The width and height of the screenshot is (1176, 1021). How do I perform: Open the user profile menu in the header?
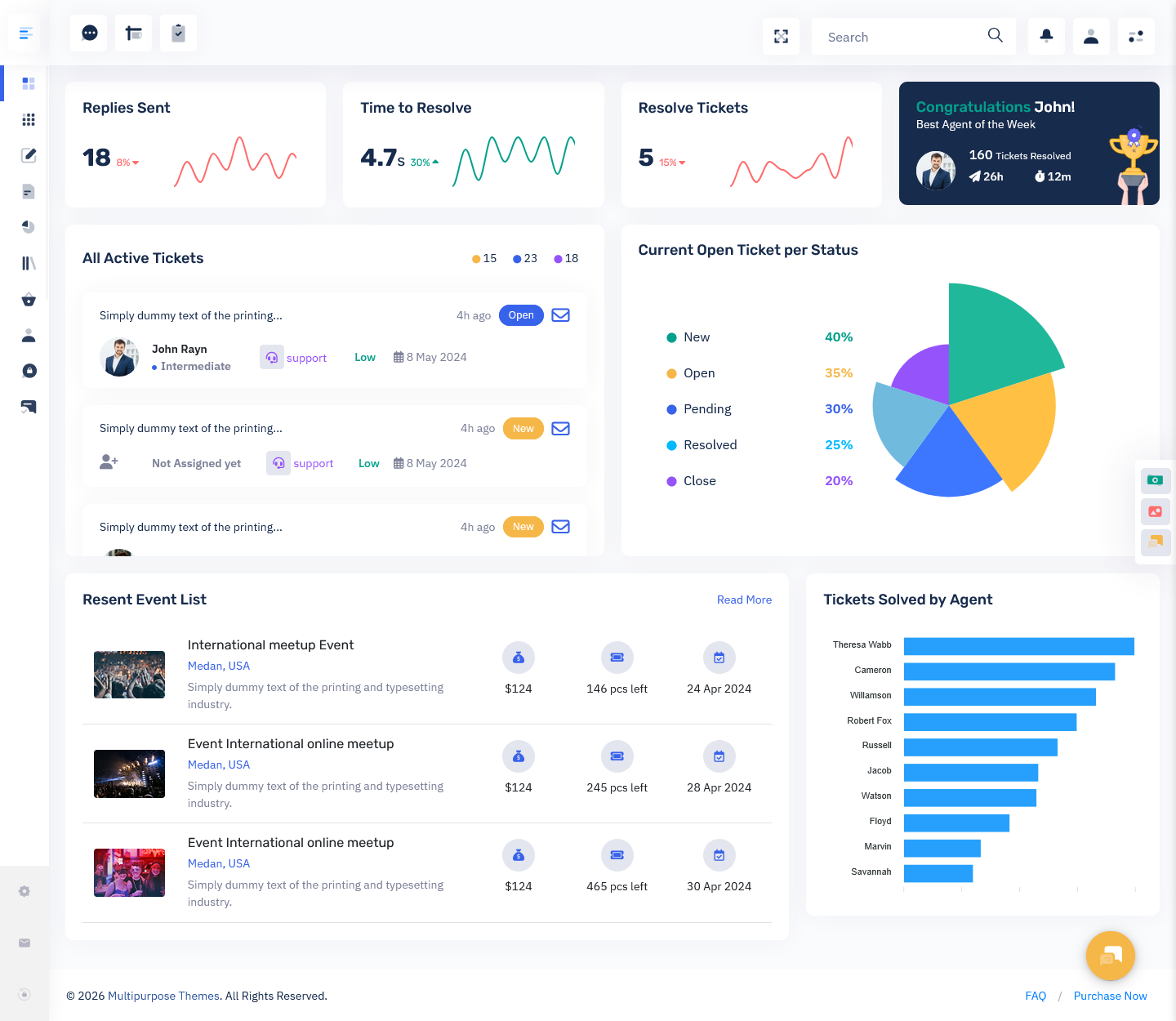tap(1090, 37)
